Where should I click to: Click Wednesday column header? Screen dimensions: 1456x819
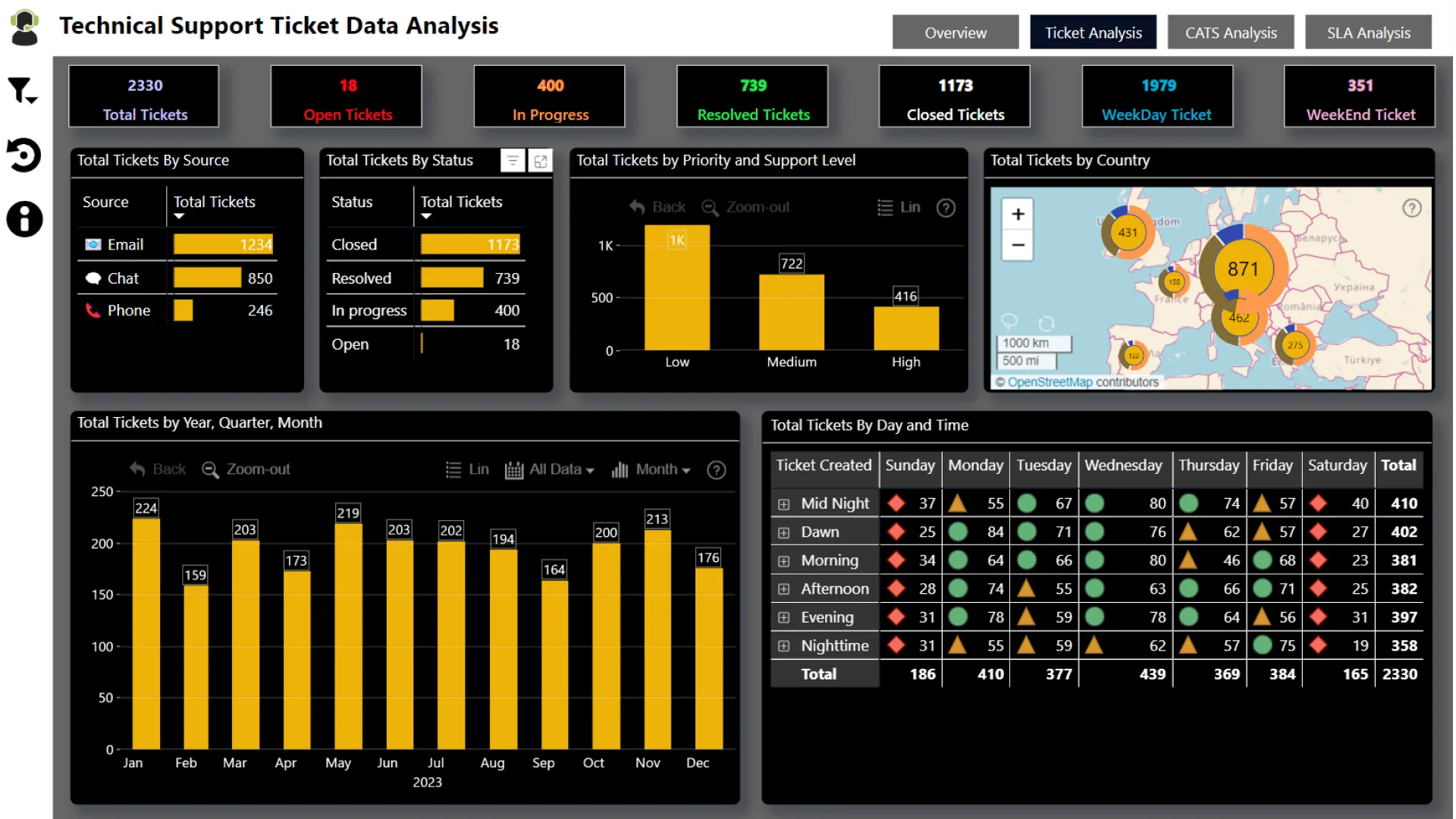[1123, 466]
